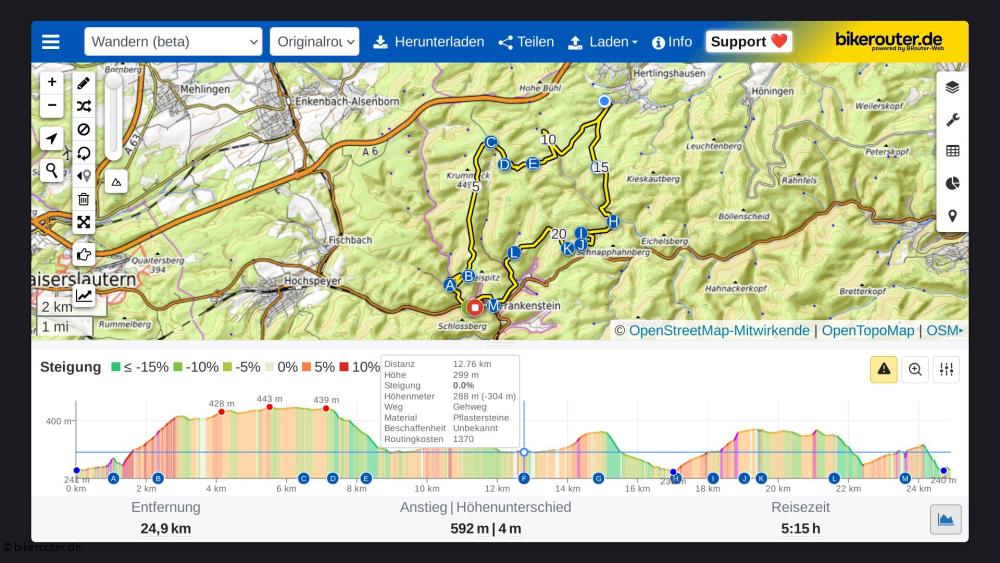1000x563 pixels.
Task: Open the map layers panel icon
Action: (x=952, y=87)
